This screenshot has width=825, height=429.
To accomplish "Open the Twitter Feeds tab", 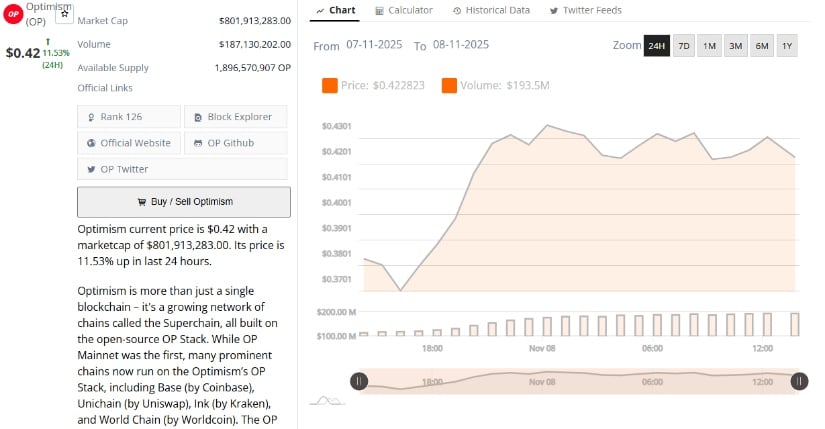I will 585,10.
